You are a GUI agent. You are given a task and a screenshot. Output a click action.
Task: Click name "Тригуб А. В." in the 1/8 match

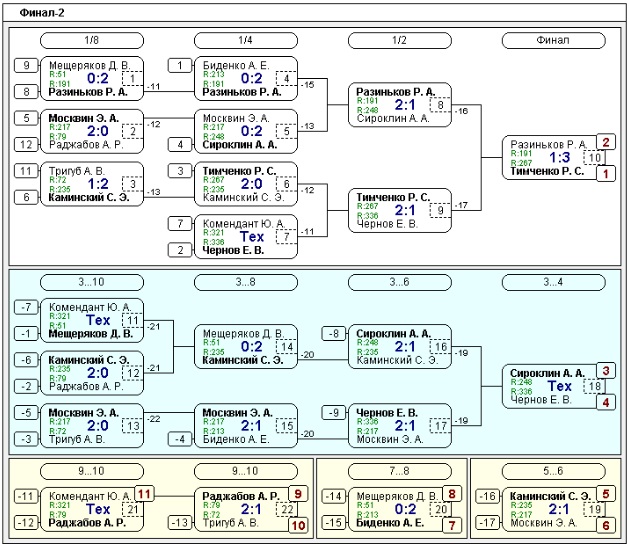77,171
